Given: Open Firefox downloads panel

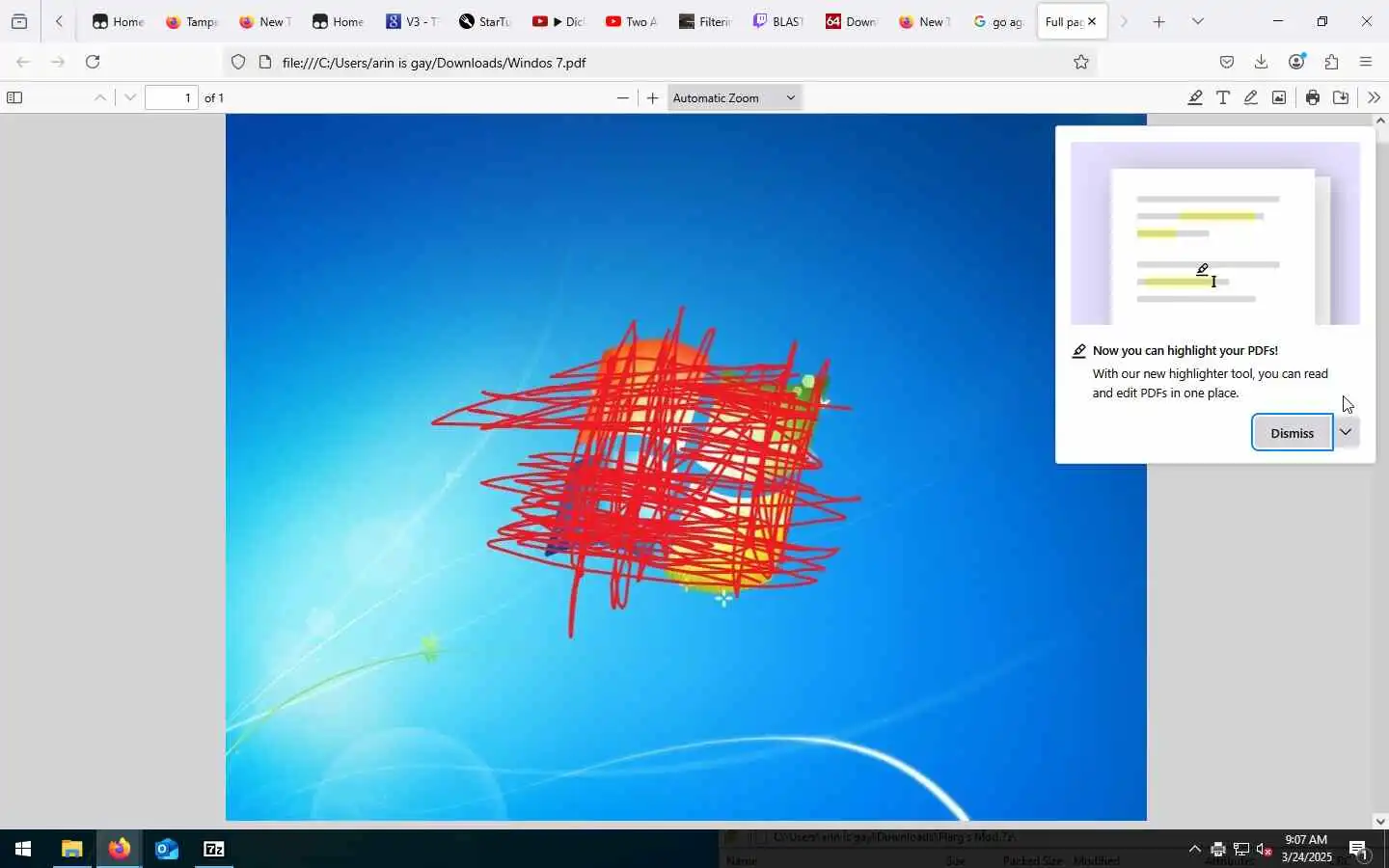Looking at the screenshot, I should coord(1261,62).
